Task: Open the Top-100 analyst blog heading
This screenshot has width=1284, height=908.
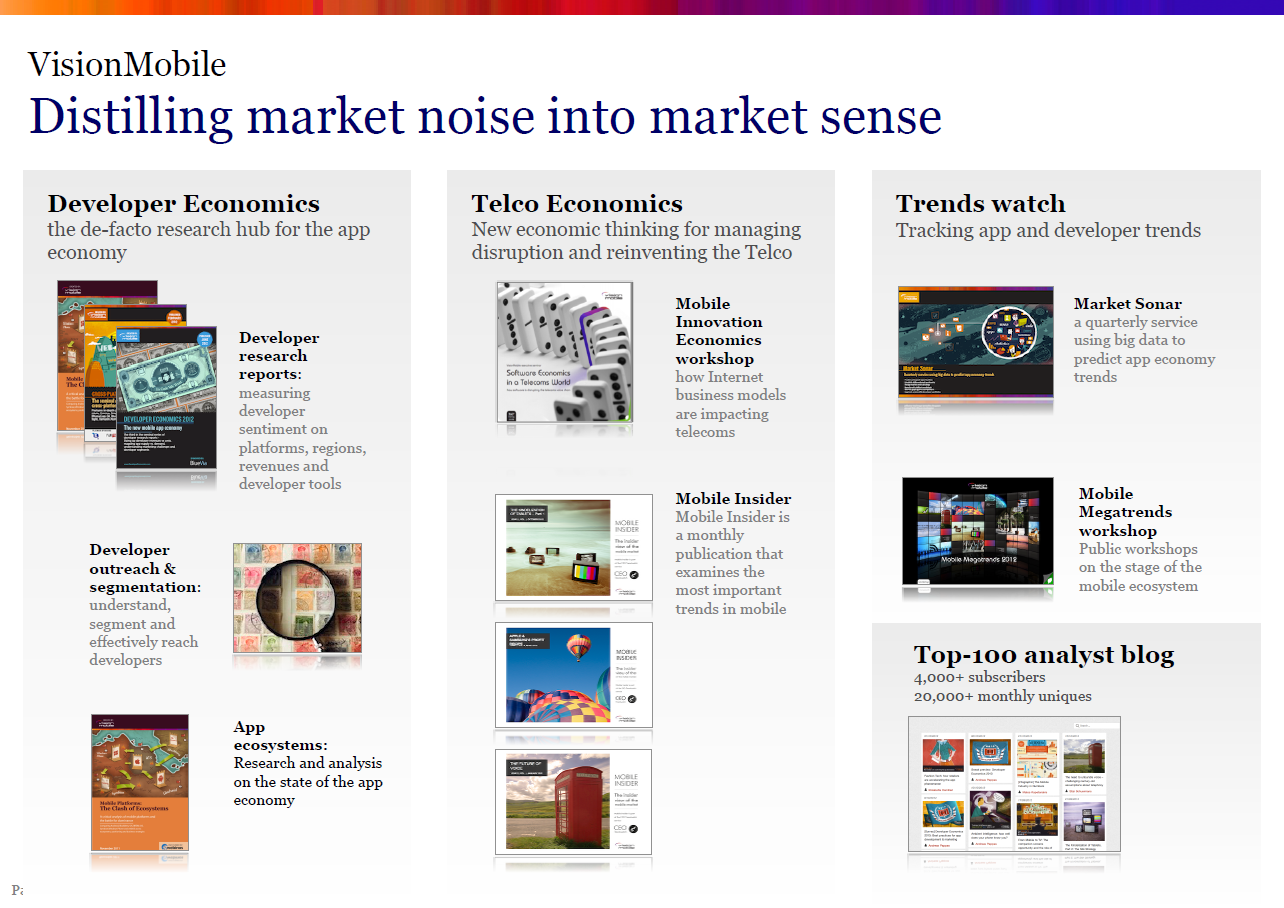Action: (1043, 655)
